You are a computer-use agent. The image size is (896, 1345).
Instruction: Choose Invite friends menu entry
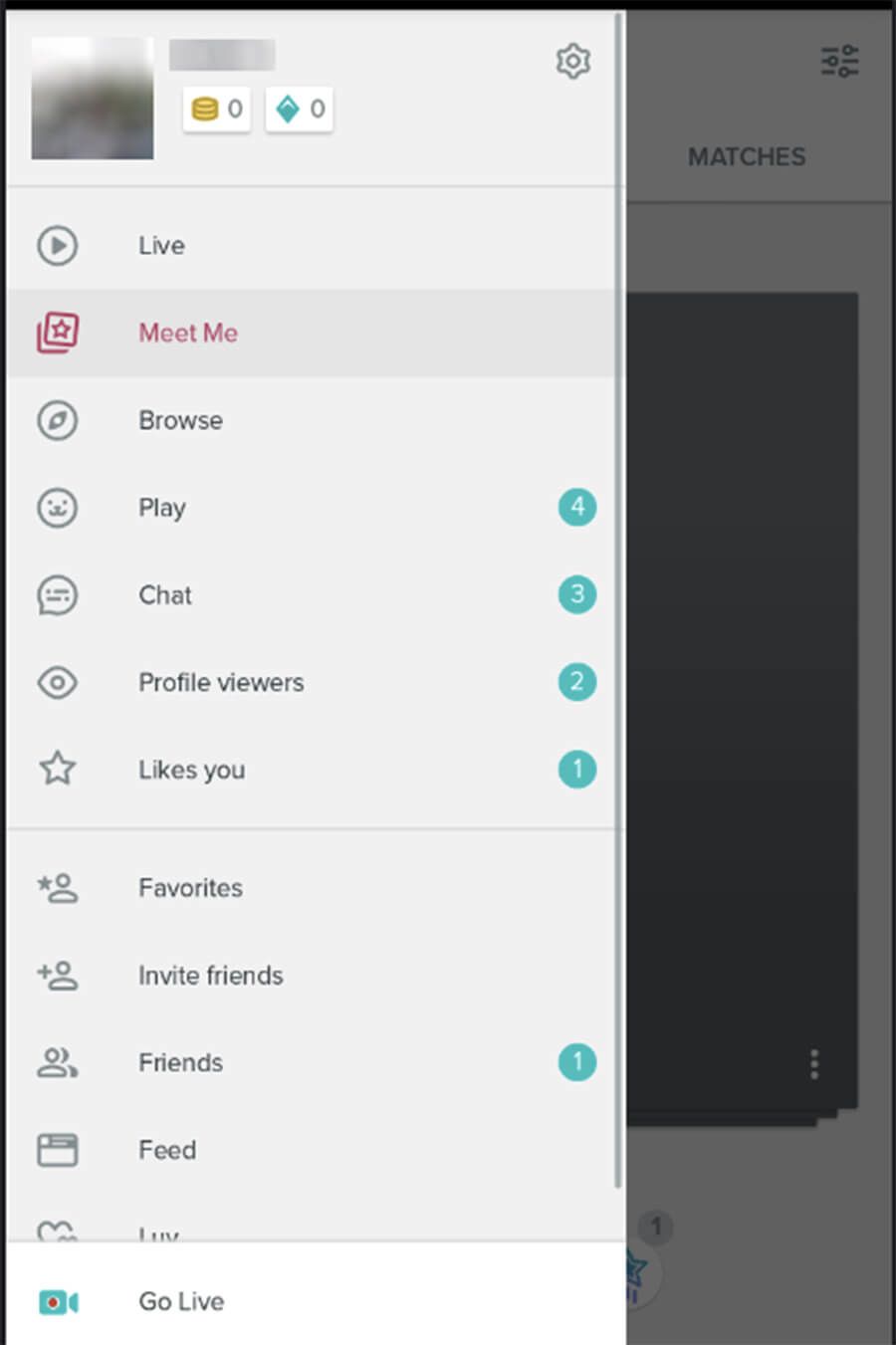tap(311, 975)
